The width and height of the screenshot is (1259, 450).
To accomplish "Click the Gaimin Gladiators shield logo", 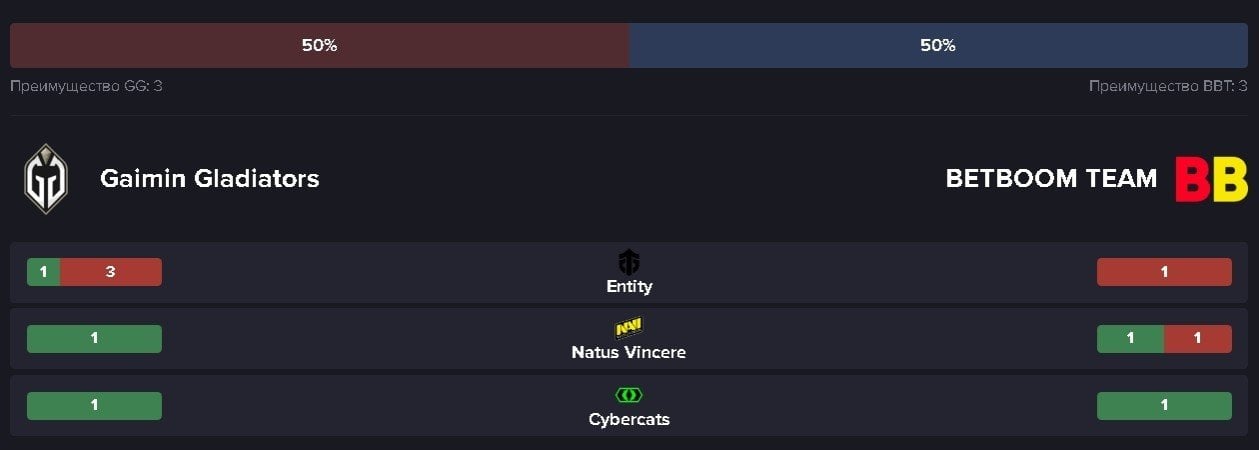I will click(x=45, y=179).
